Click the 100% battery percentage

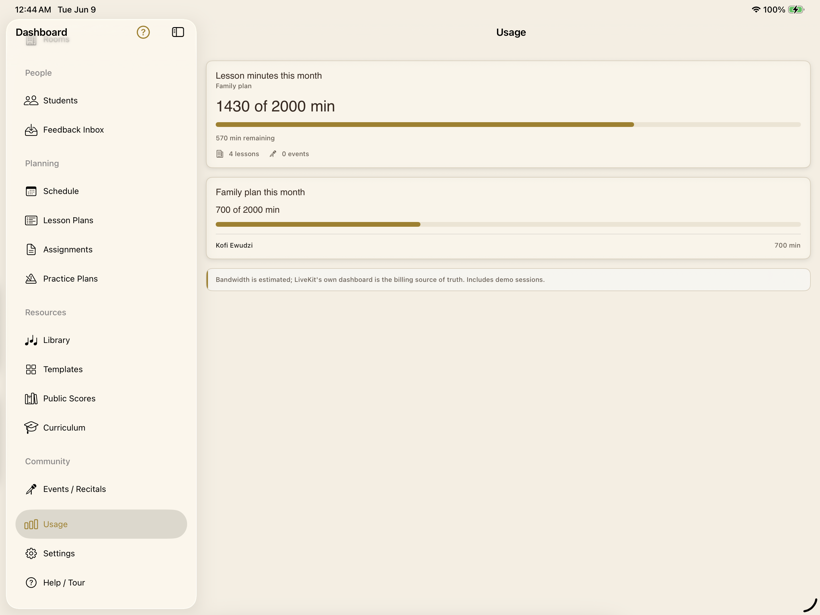774,9
